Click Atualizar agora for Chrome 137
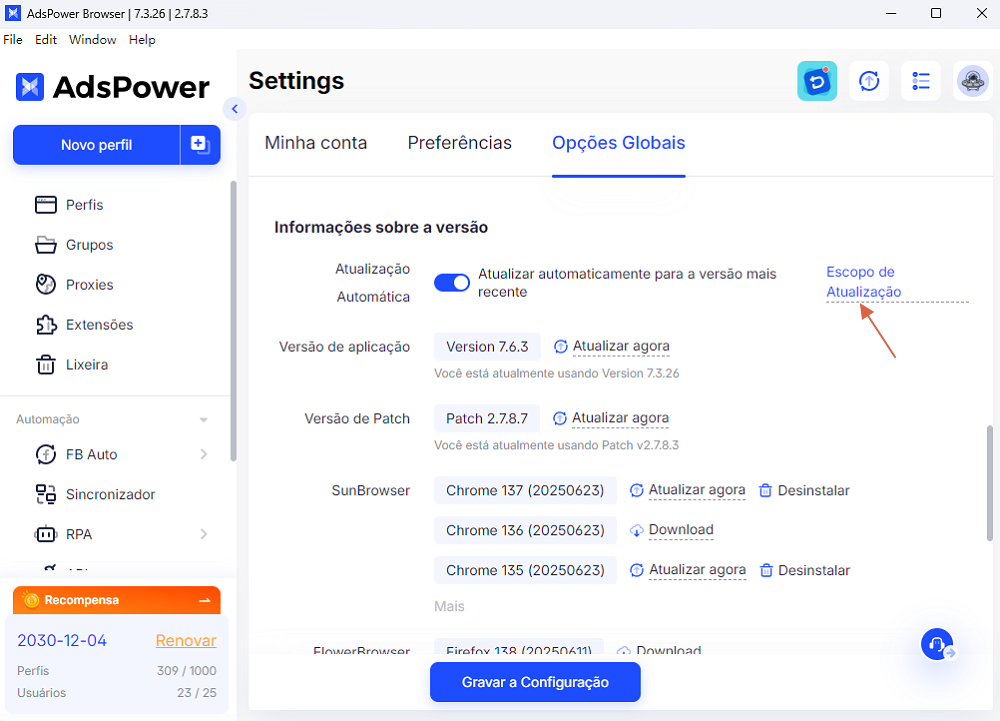Screen dimensions: 1000x721 697,490
